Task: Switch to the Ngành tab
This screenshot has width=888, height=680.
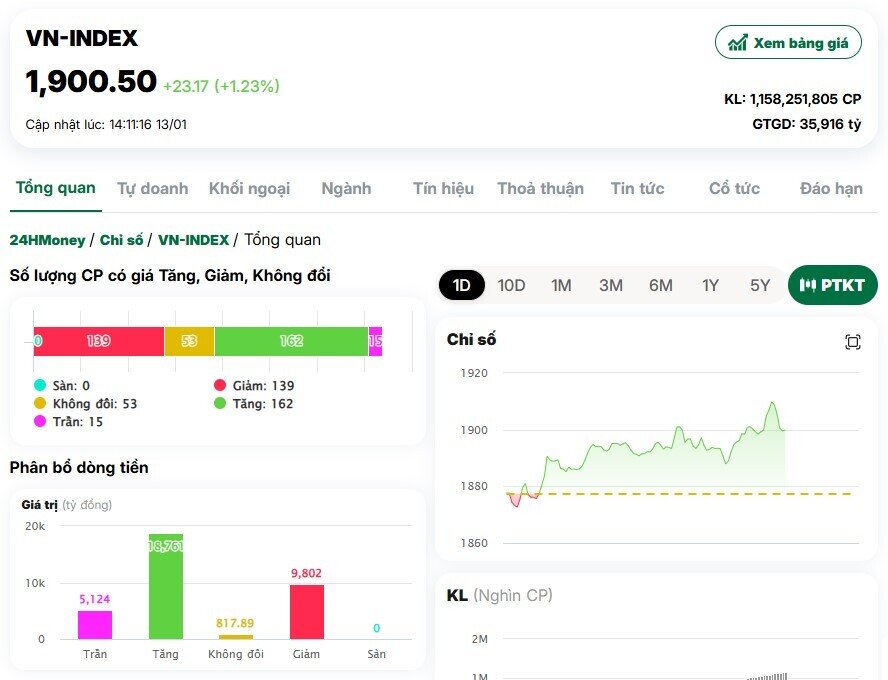Action: pos(345,188)
